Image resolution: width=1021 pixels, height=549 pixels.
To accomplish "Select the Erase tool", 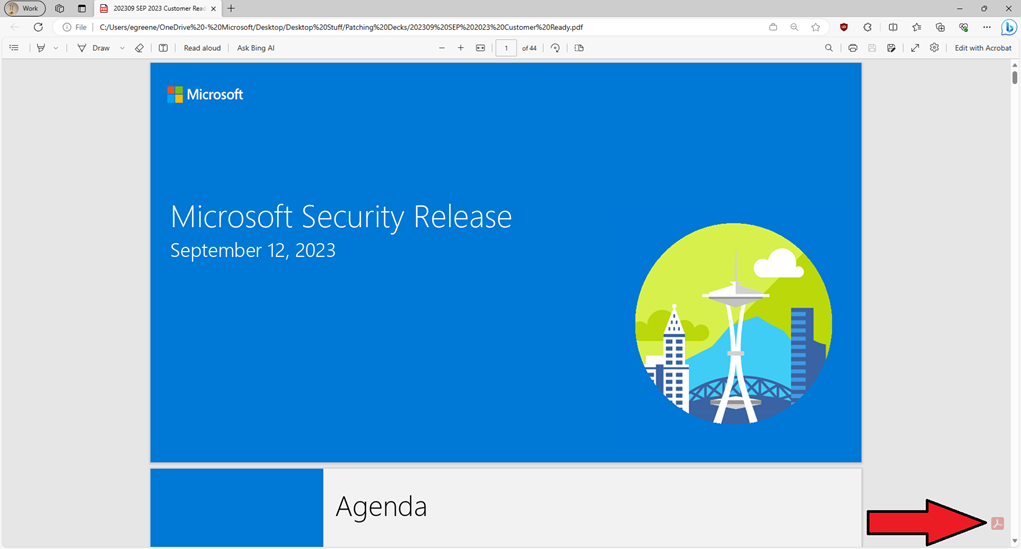I will click(x=139, y=48).
